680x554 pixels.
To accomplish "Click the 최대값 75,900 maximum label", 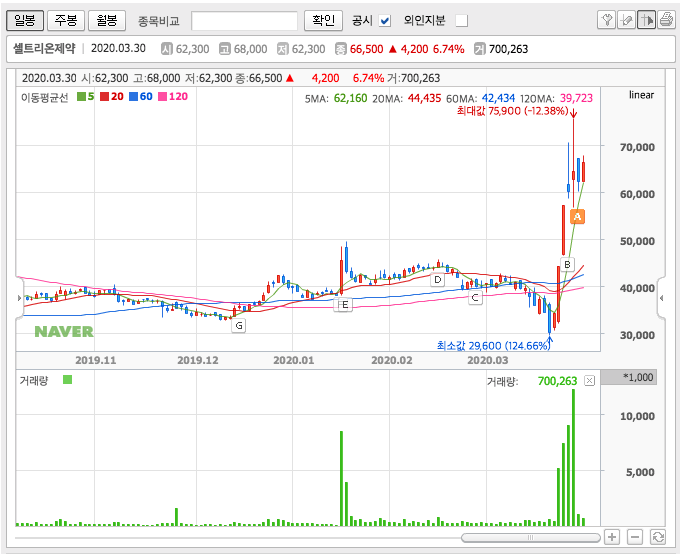I will [512, 111].
